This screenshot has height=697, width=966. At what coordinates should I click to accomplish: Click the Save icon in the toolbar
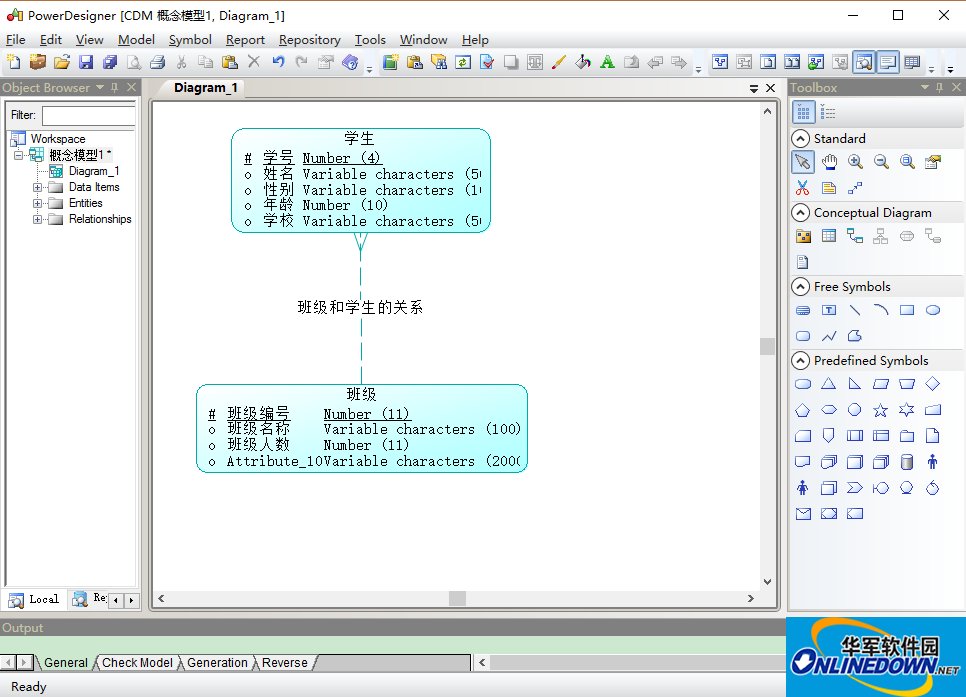(x=86, y=62)
